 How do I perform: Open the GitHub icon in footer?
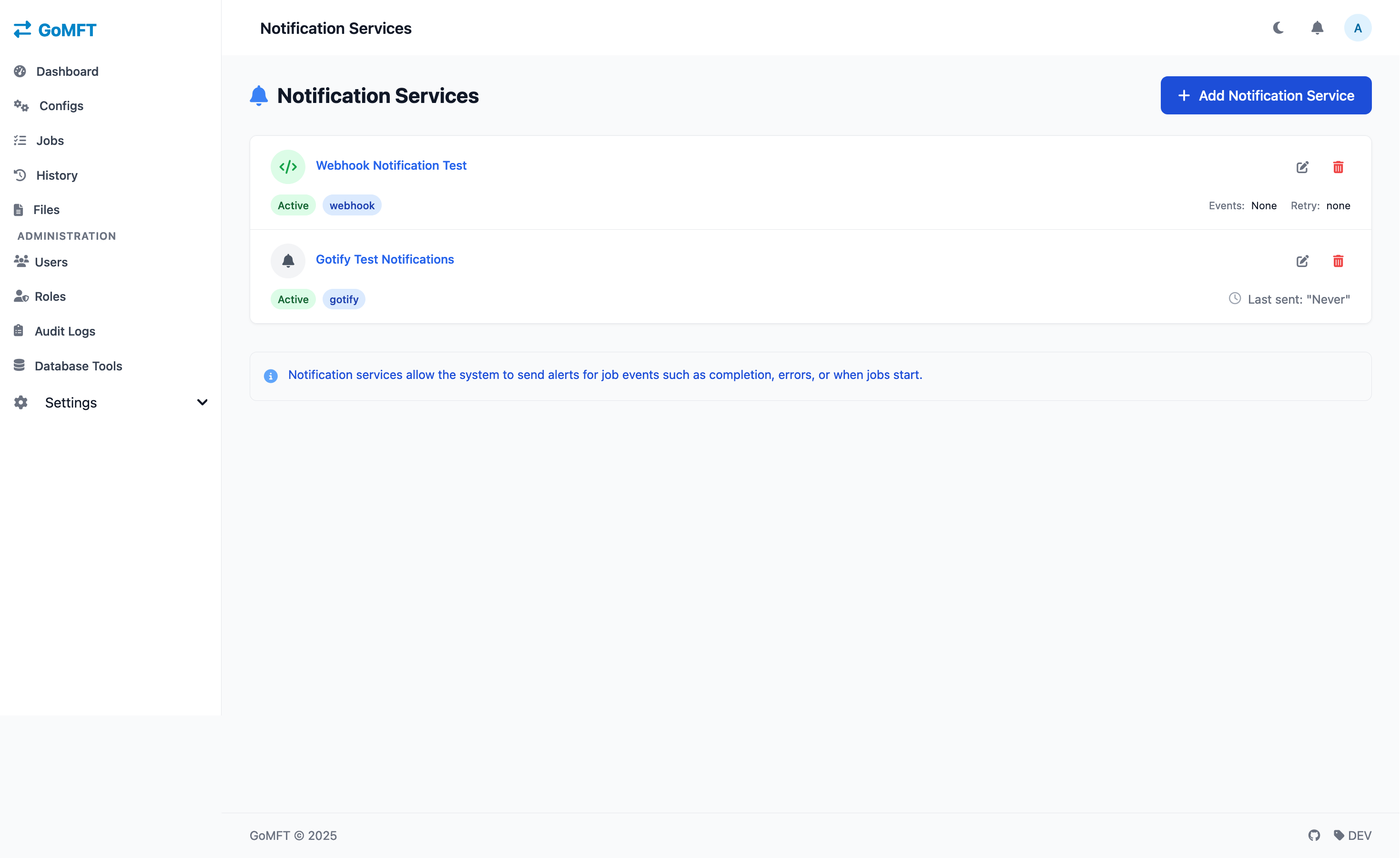tap(1314, 835)
